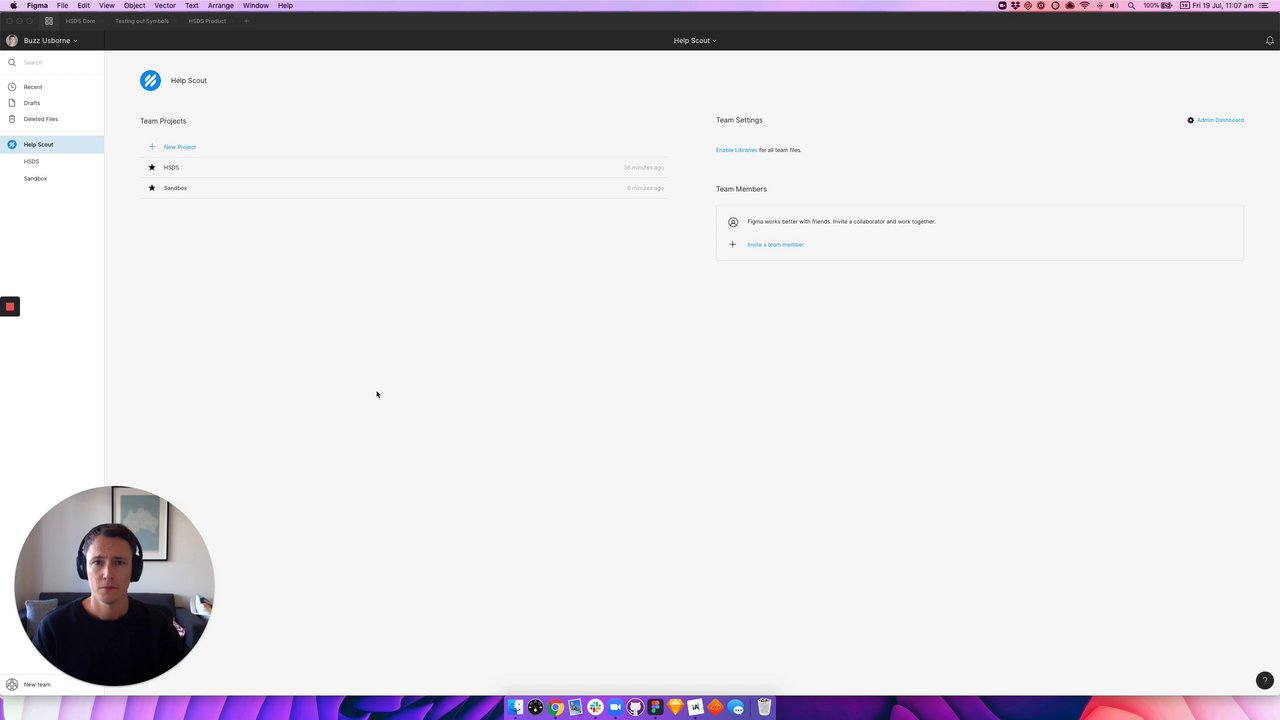This screenshot has width=1280, height=720.
Task: Click New team at sidebar bottom
Action: (37, 685)
